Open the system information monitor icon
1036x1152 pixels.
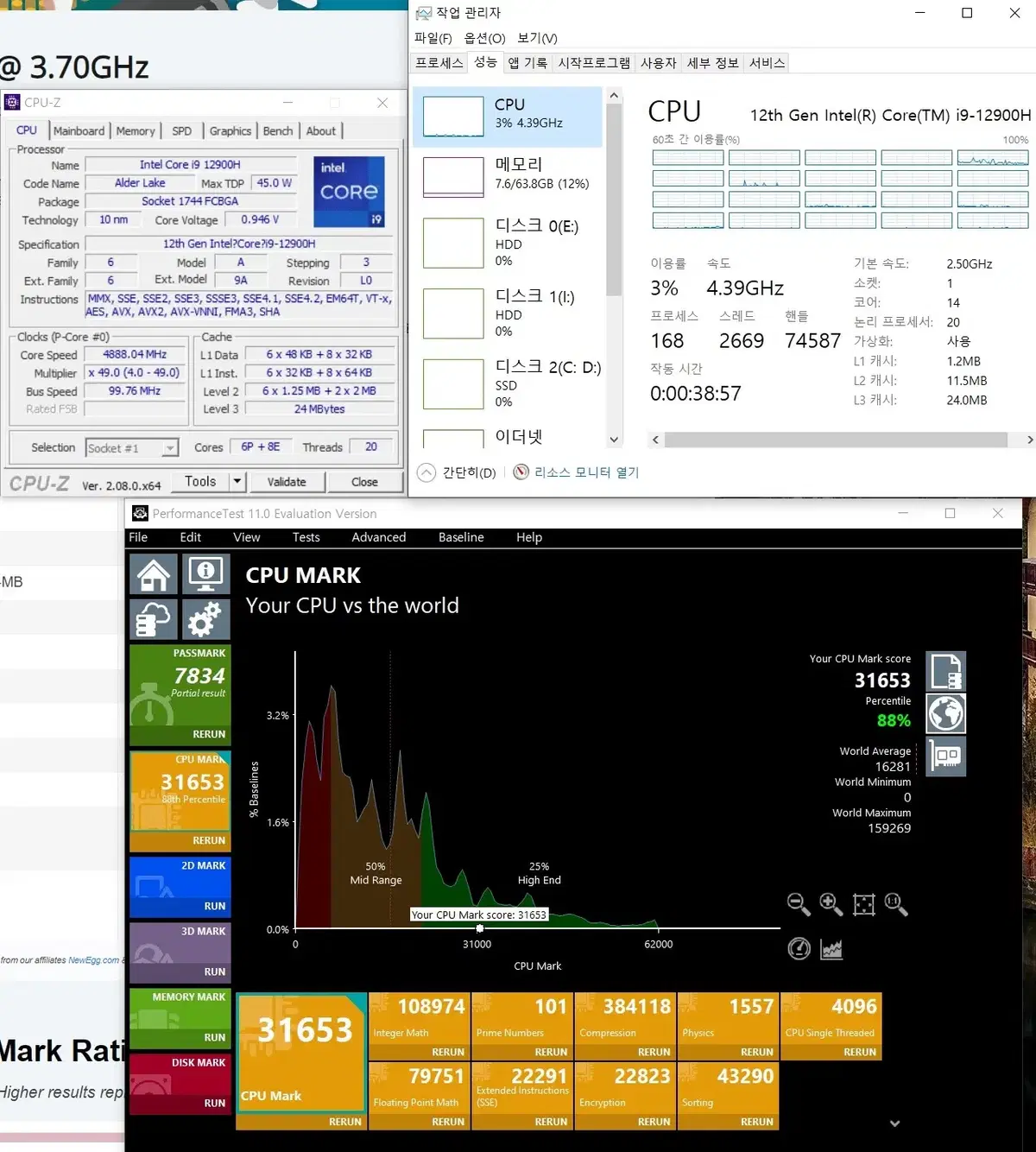(206, 574)
